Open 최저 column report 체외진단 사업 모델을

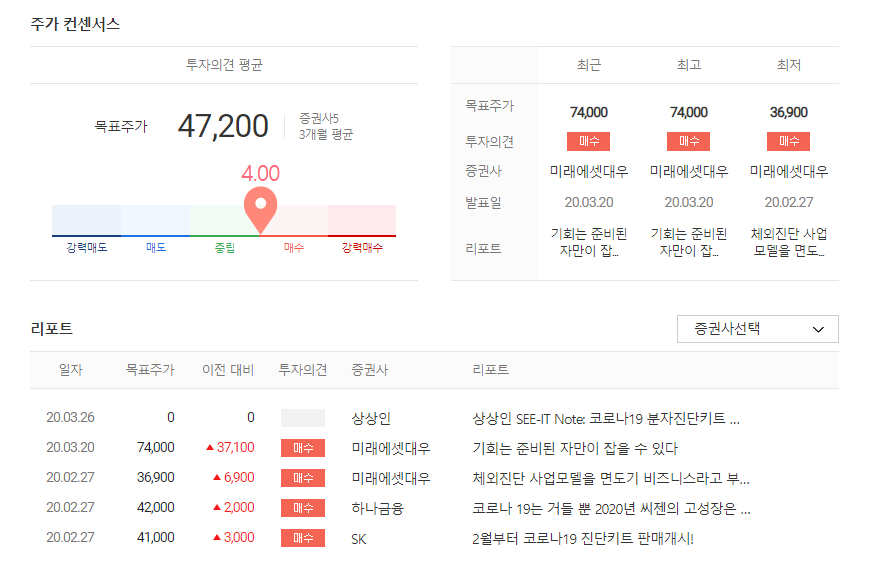[x=789, y=242]
